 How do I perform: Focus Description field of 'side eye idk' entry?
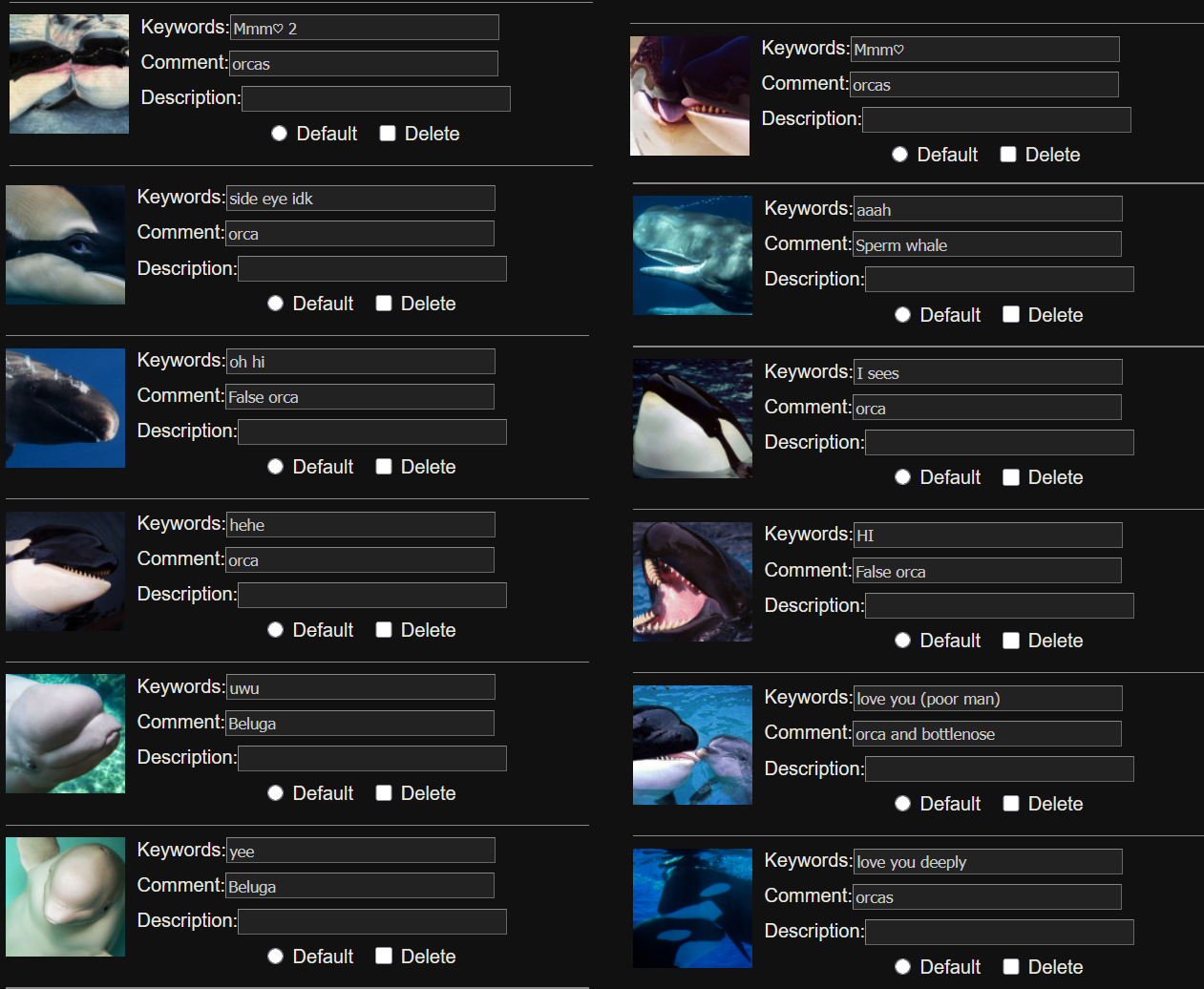coord(372,269)
